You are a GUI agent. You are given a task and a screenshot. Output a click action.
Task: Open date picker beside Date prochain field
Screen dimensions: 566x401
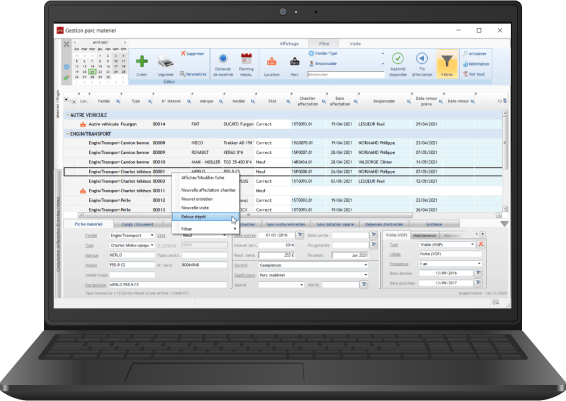coord(478,283)
